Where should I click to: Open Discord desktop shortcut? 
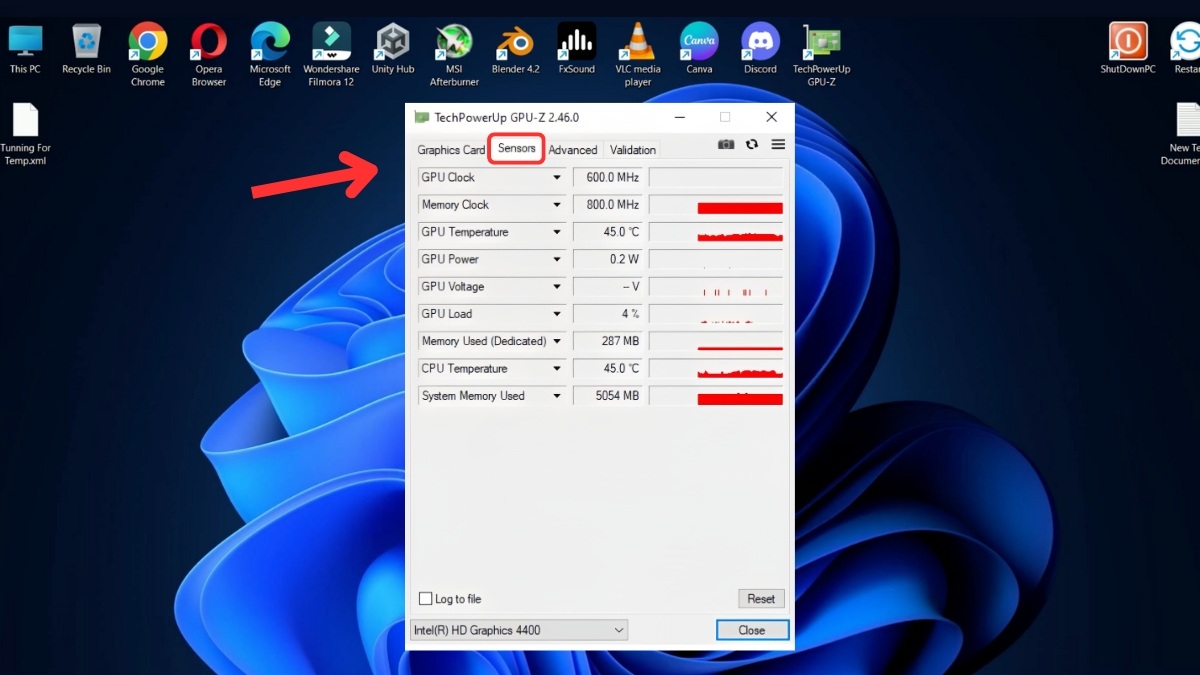point(760,49)
